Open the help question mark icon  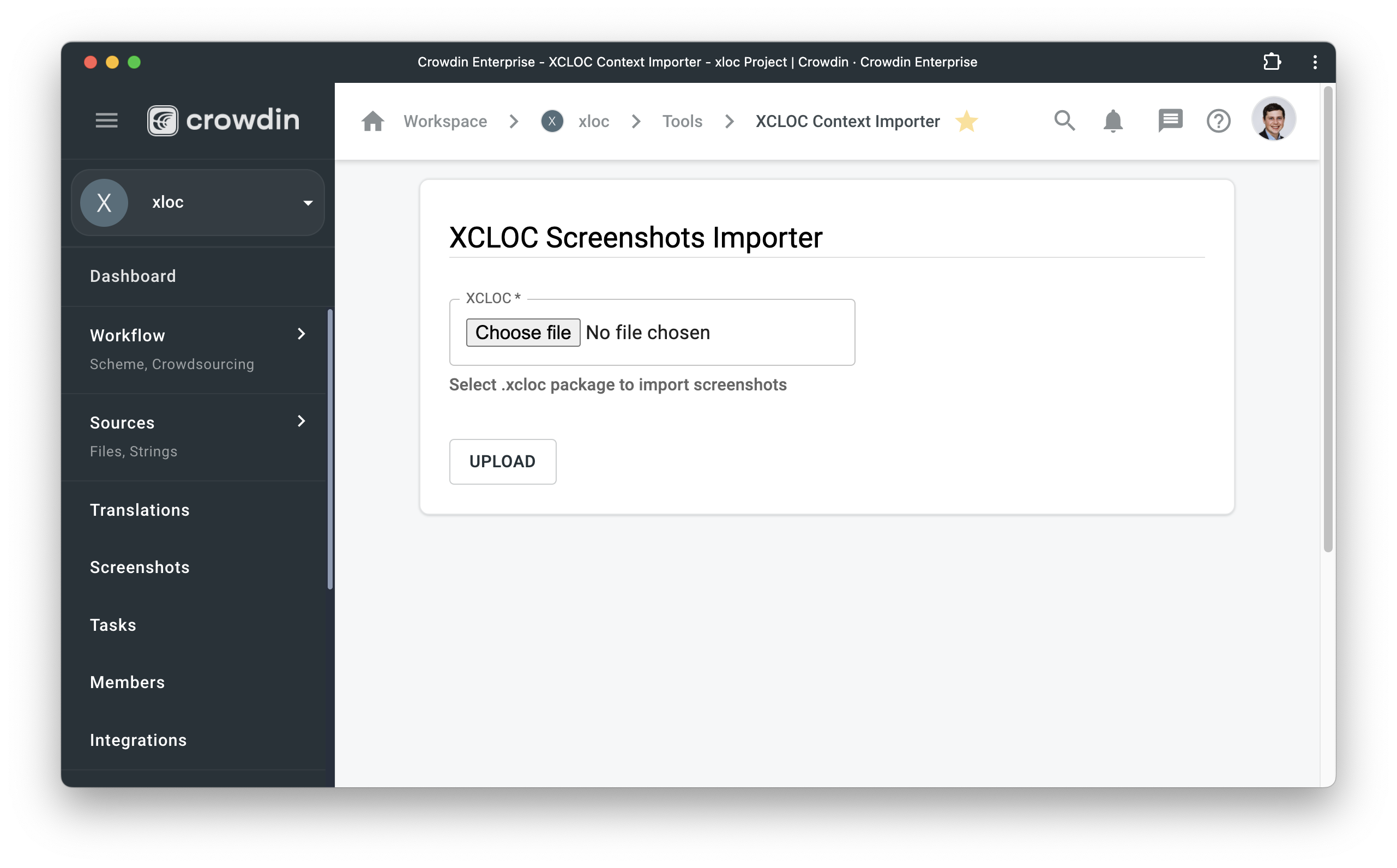(1218, 120)
